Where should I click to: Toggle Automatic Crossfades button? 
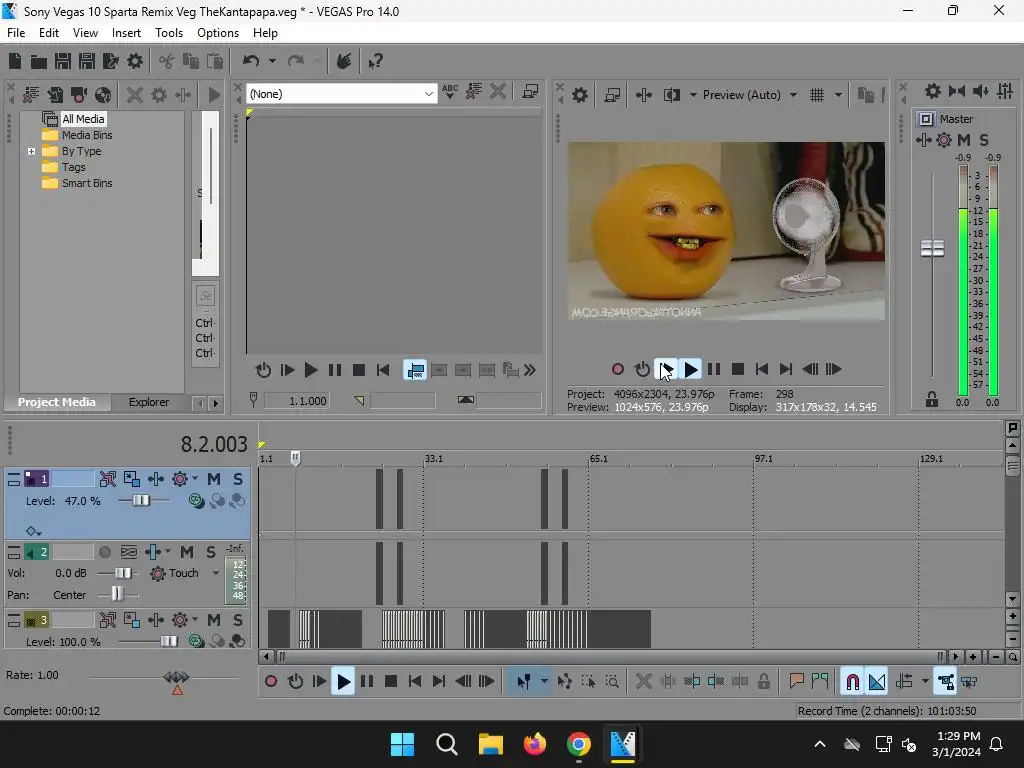click(877, 682)
